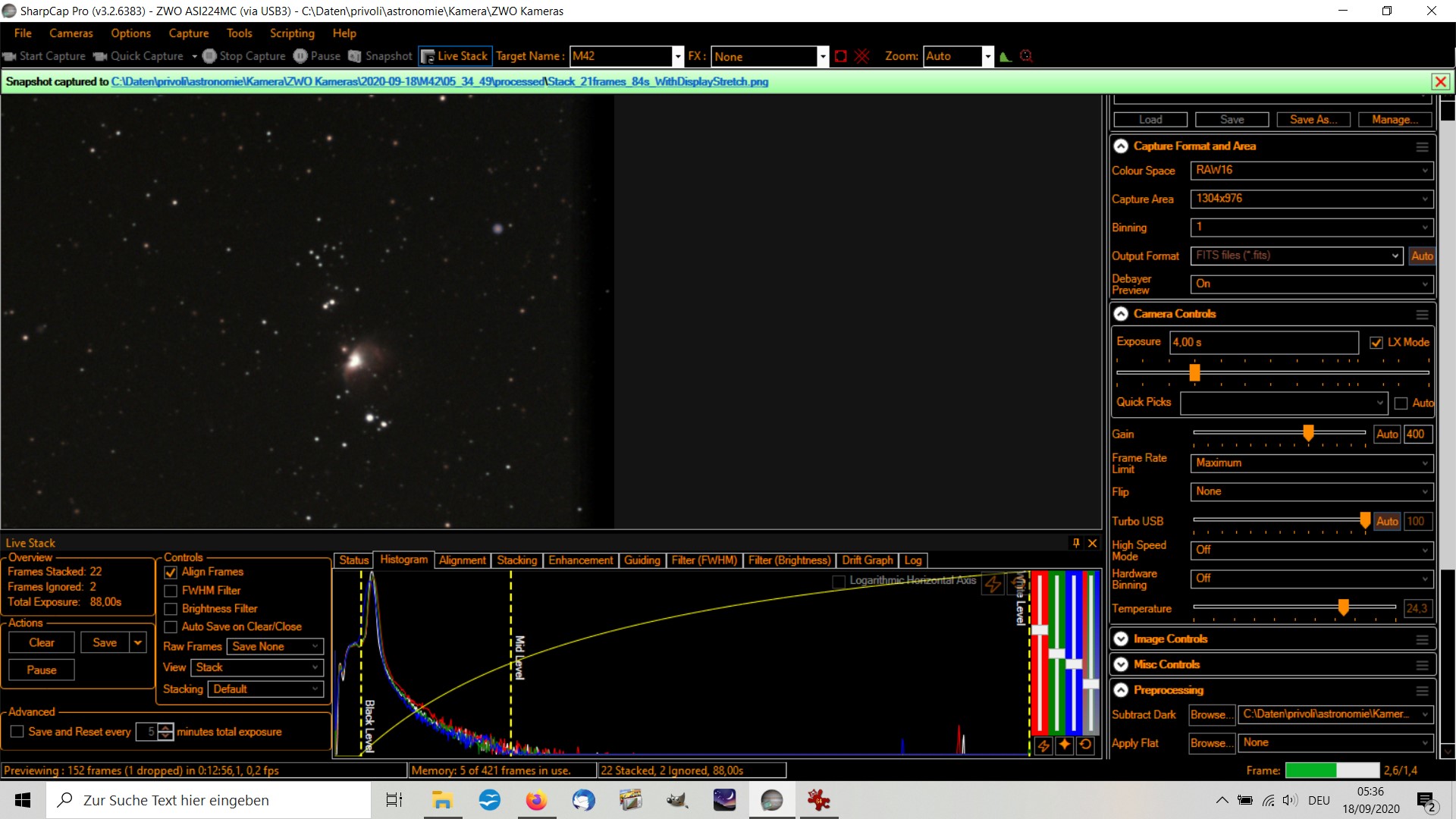Click the red reticule crosshair icon
The width and height of the screenshot is (1456, 819).
click(x=861, y=56)
